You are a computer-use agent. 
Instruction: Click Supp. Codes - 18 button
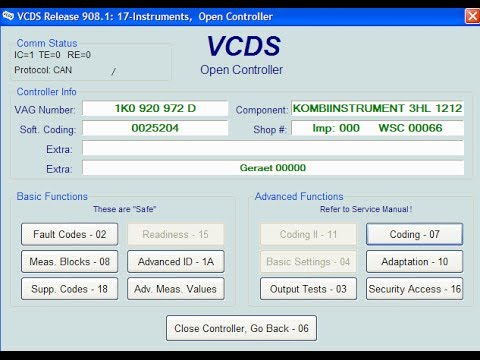pos(69,289)
